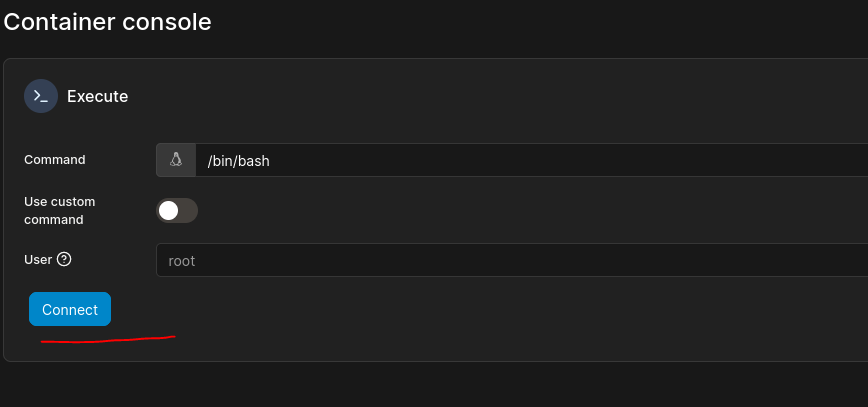Click the root placeholder text
This screenshot has height=407, width=868.
[x=182, y=261]
